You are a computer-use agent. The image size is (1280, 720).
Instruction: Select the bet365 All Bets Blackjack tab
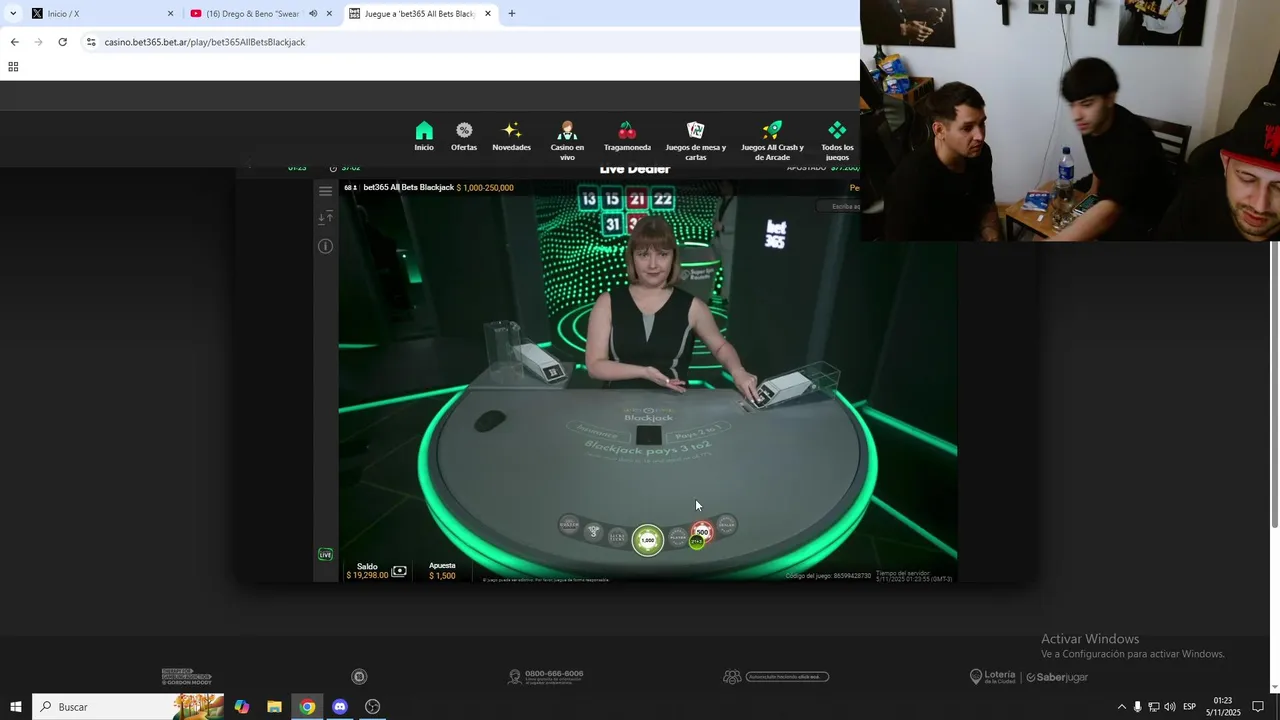pyautogui.click(x=420, y=14)
